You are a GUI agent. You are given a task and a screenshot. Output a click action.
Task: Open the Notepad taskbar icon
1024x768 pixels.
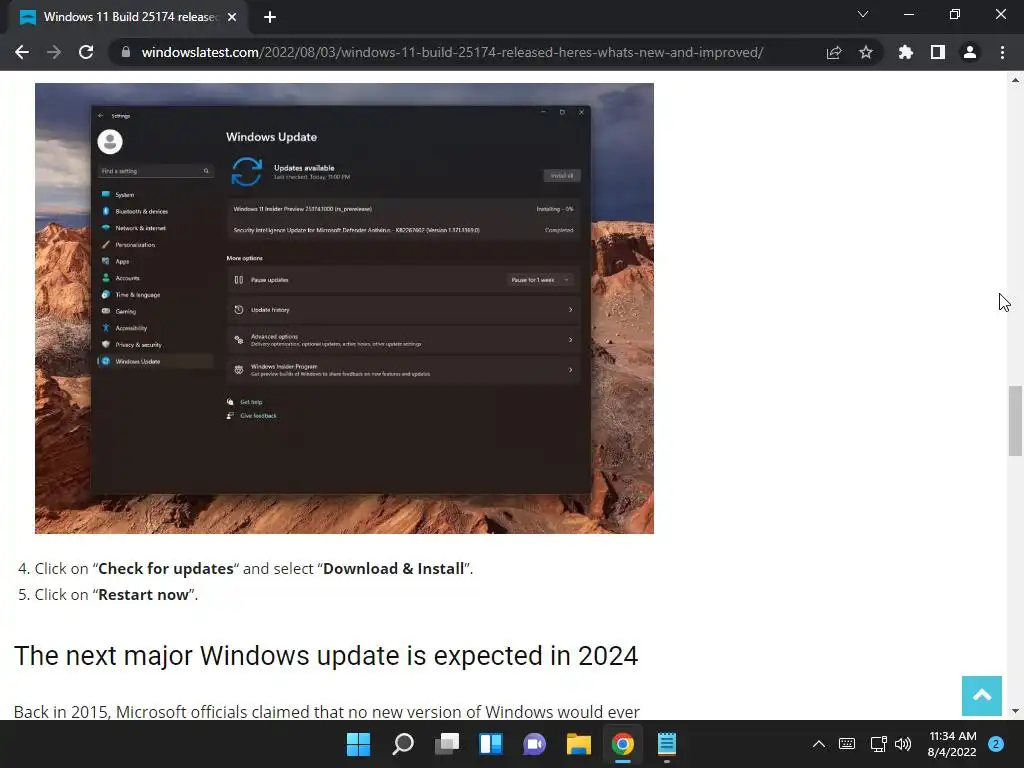[x=667, y=744]
